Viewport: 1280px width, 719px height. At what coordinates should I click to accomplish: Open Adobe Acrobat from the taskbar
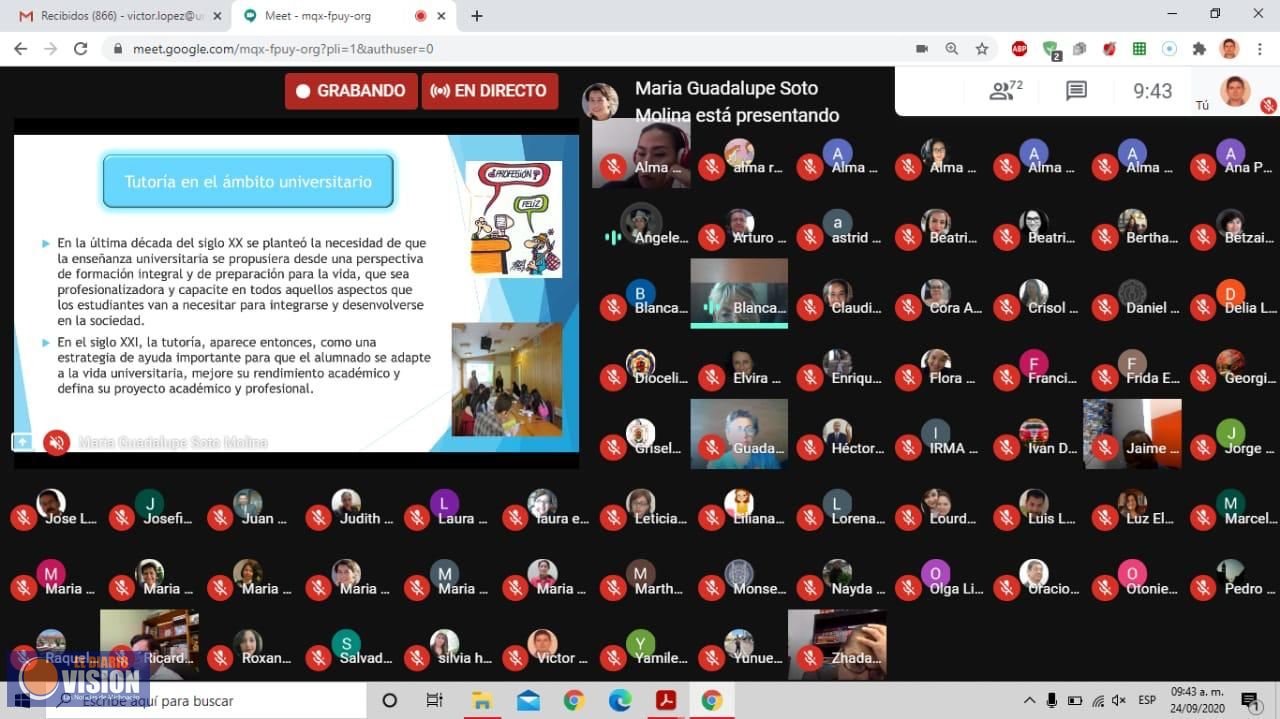pyautogui.click(x=666, y=700)
